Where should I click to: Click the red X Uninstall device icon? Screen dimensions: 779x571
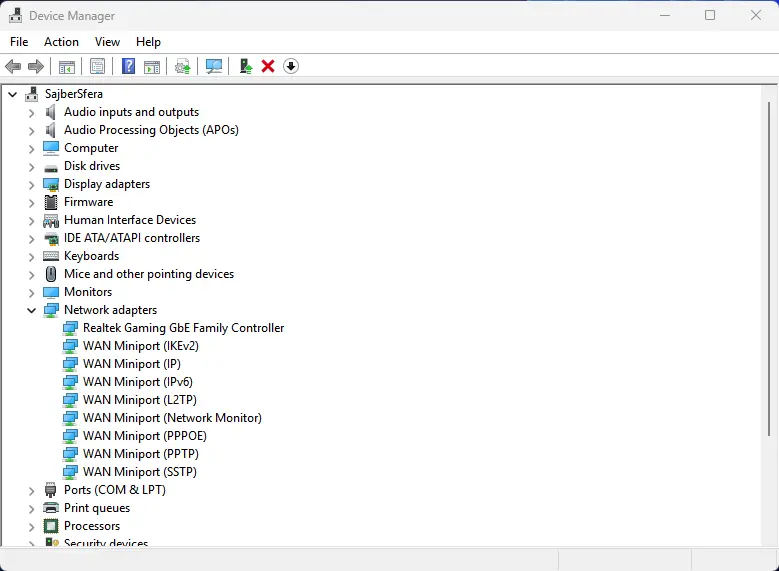268,66
